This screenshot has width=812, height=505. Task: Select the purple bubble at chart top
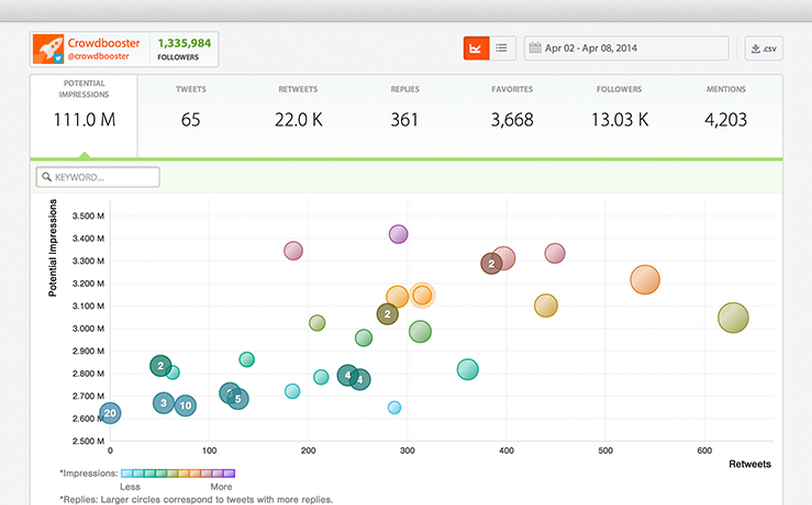(398, 235)
